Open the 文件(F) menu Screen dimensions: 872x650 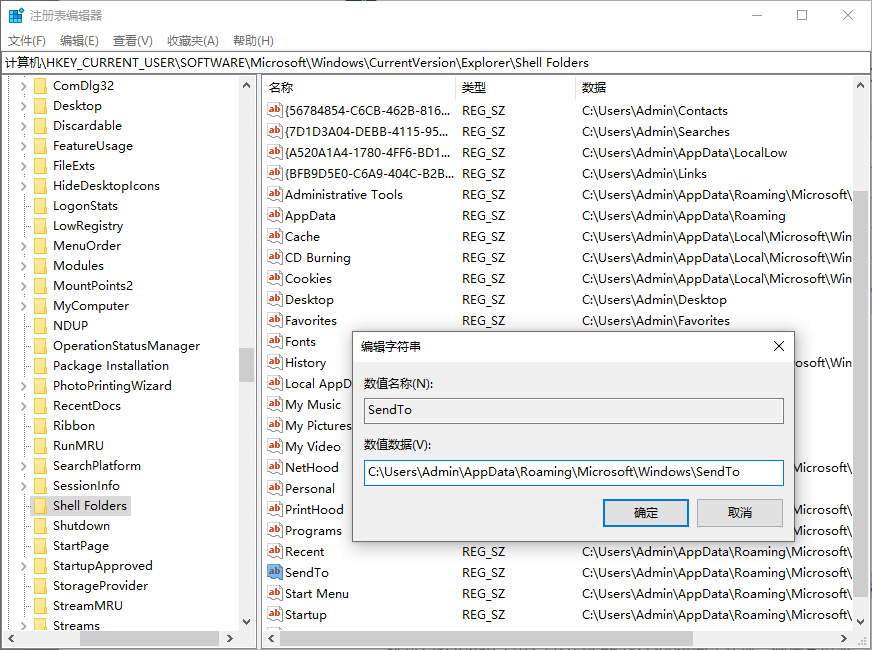(27, 41)
